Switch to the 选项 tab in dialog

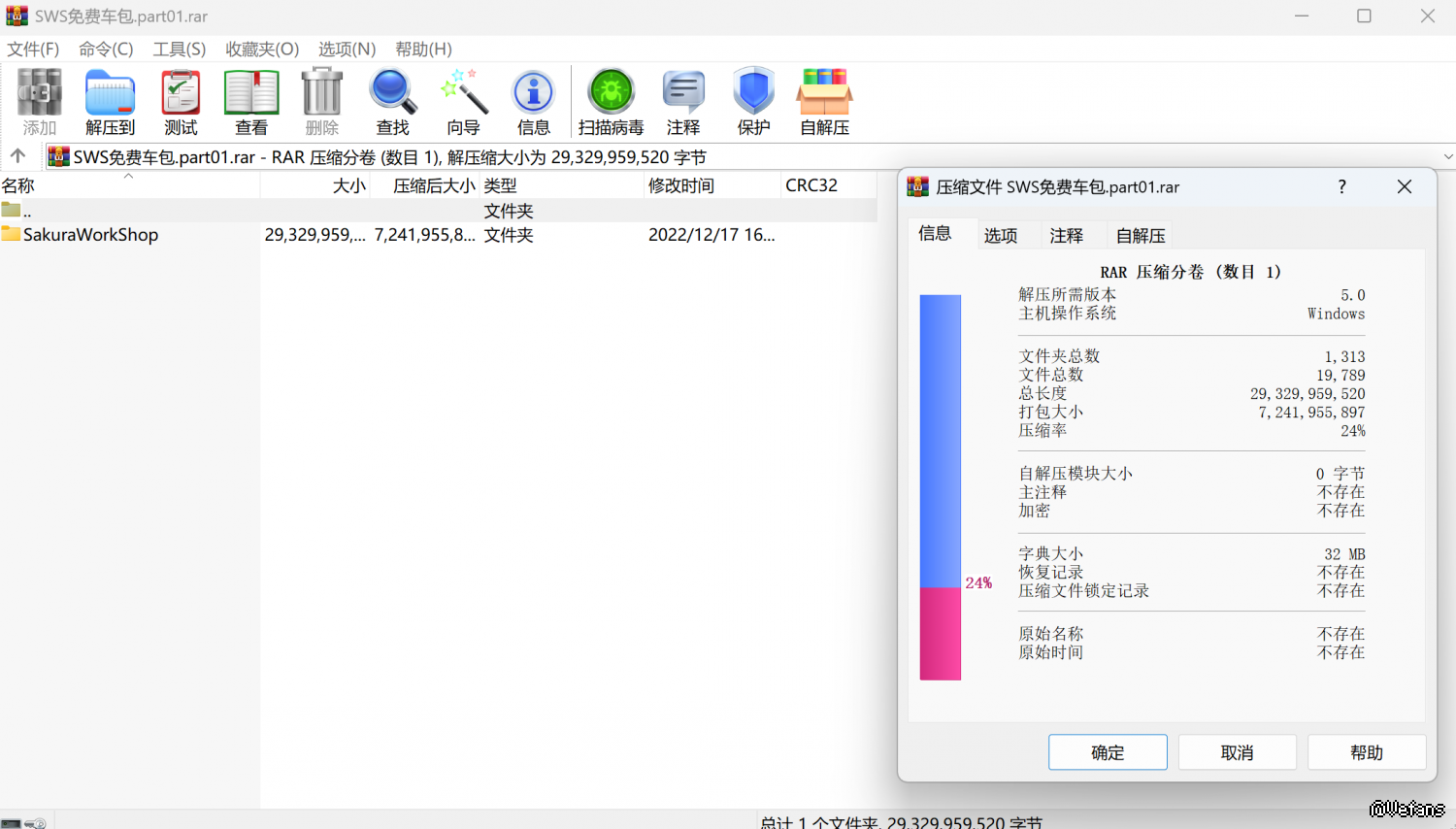(1001, 236)
